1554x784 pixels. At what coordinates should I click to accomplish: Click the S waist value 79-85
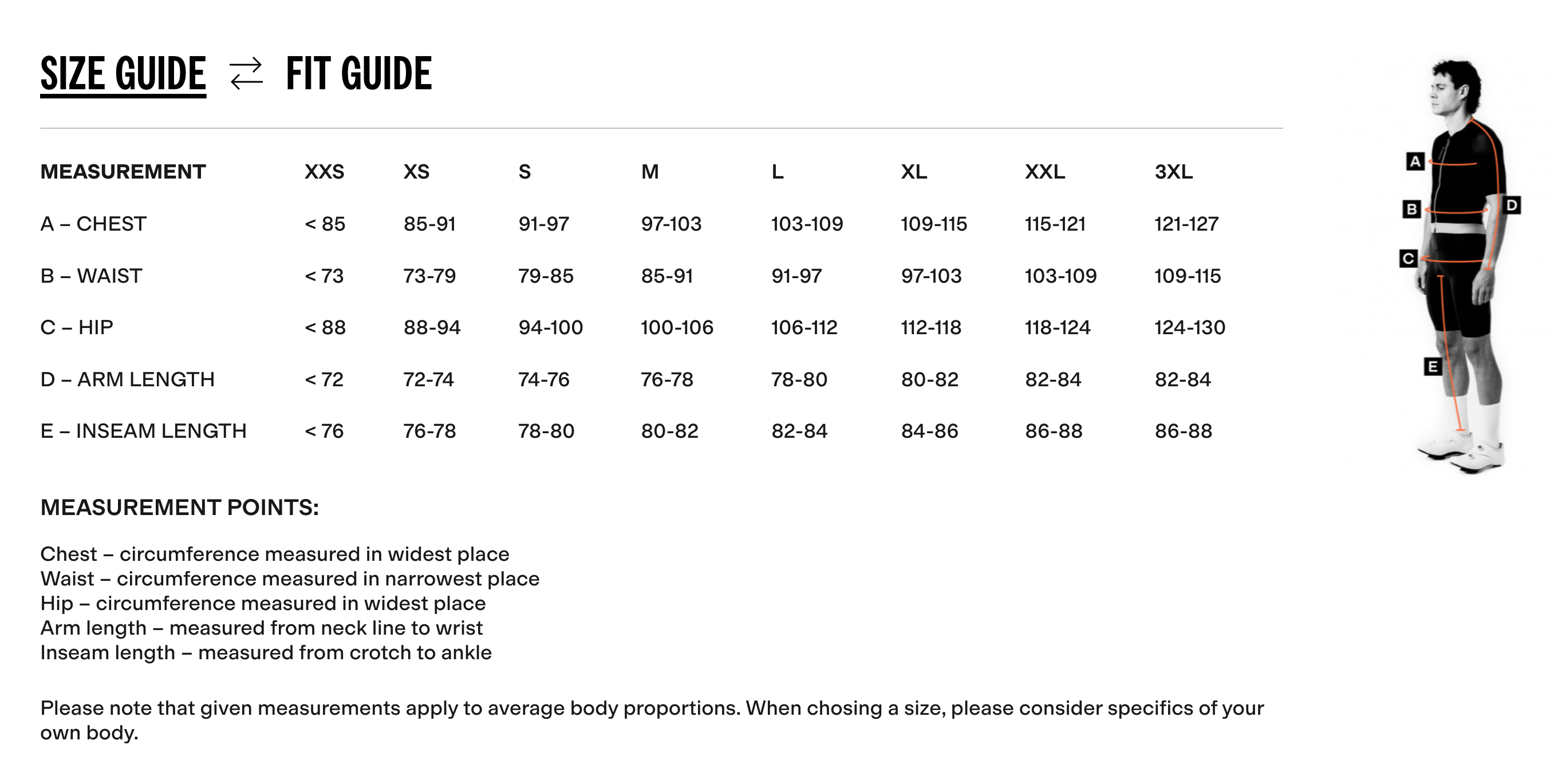pyautogui.click(x=546, y=276)
